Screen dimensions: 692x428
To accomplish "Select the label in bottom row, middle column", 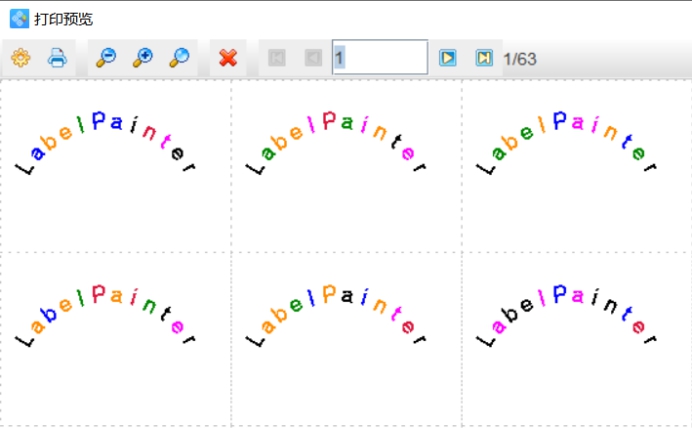I will [x=338, y=318].
